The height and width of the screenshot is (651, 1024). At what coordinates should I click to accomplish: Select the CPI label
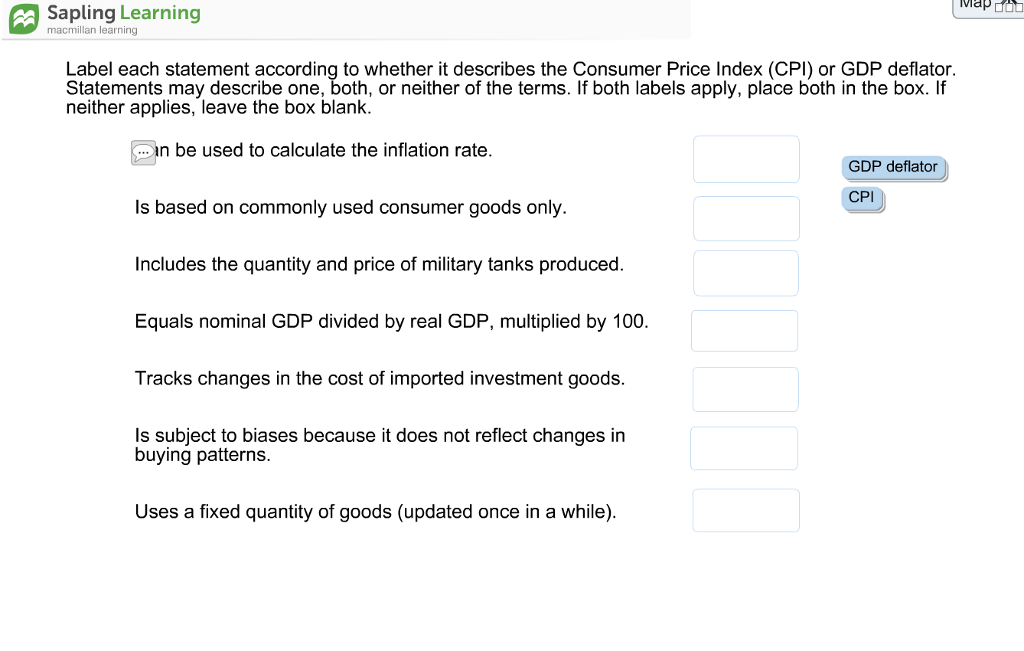coord(861,198)
